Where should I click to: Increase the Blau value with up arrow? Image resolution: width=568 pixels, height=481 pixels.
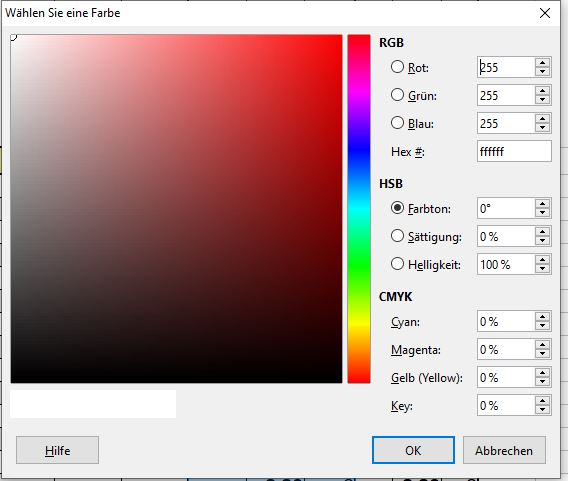[542, 119]
